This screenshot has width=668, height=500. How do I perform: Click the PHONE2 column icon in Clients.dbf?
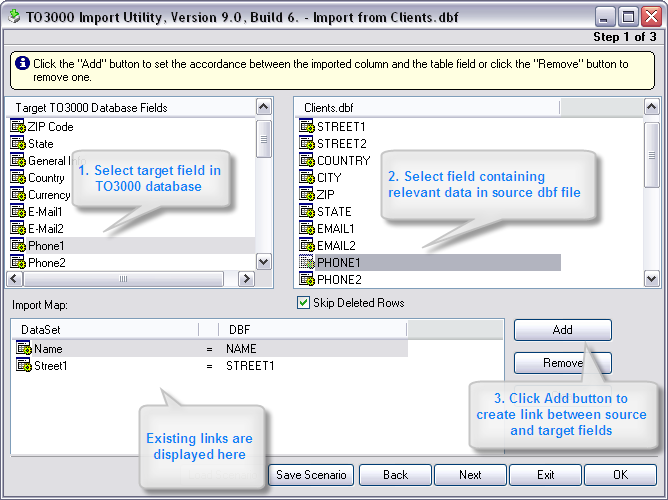(307, 280)
